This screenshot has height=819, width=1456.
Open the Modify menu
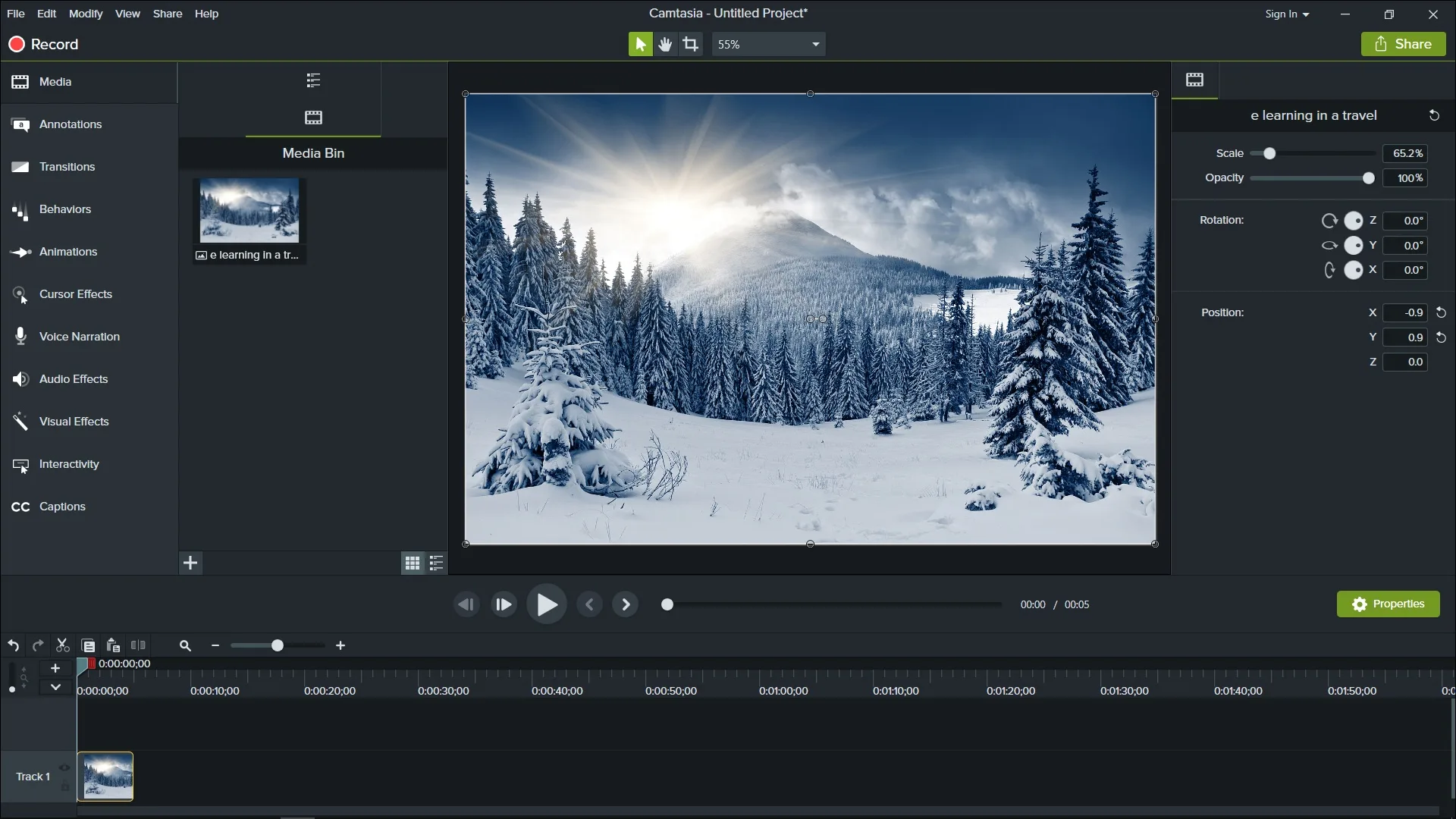pyautogui.click(x=86, y=14)
